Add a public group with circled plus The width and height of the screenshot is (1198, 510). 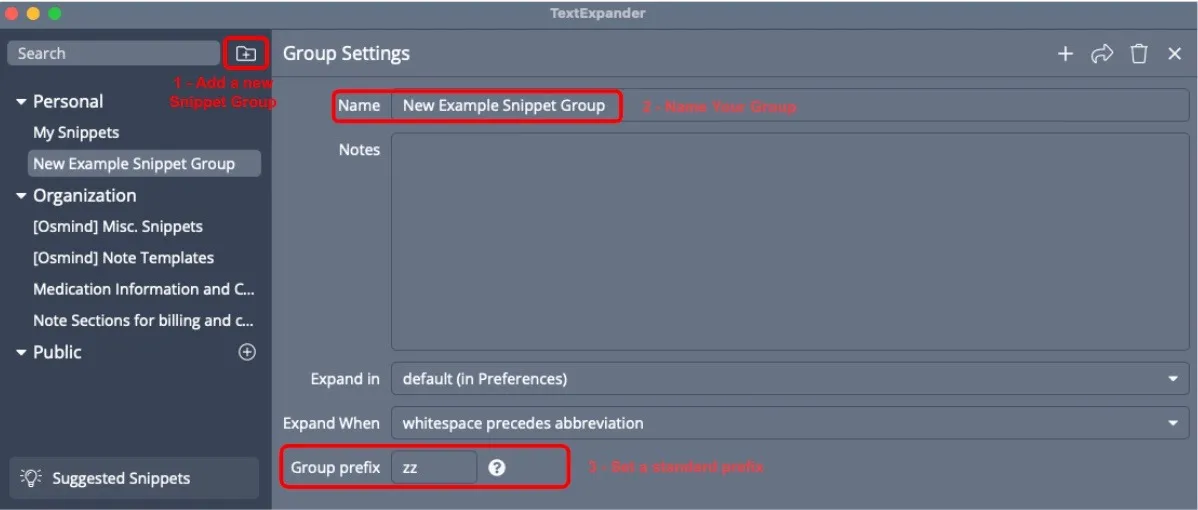coord(247,352)
